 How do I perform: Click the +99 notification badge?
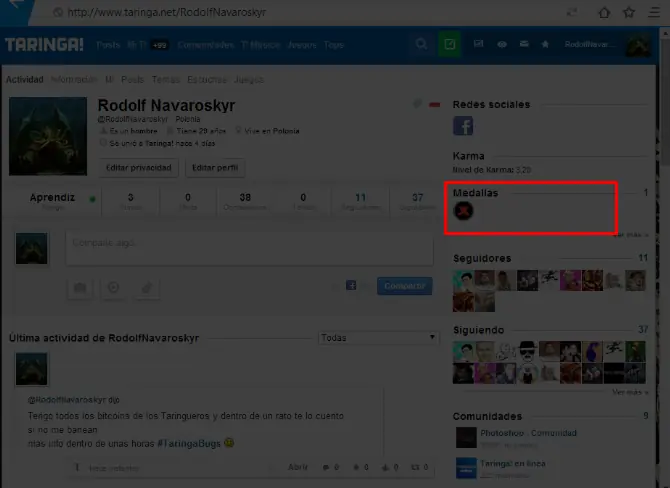(160, 45)
